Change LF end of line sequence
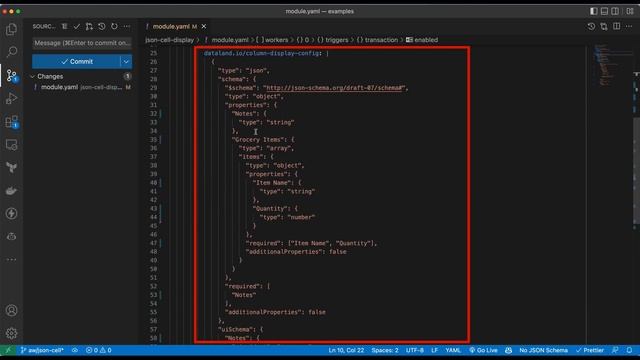The height and width of the screenshot is (360, 640). coord(434,350)
